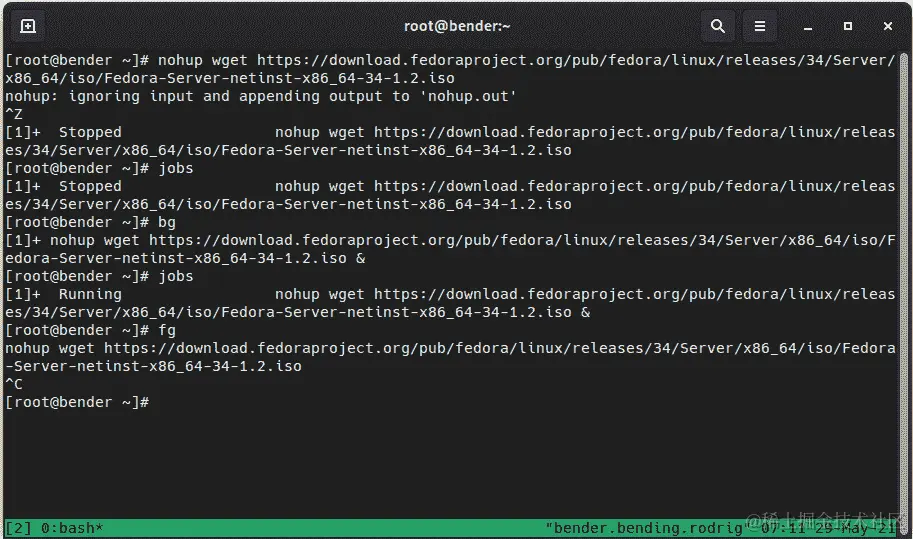Click the tmux session indicator [2]
Image resolution: width=913 pixels, height=539 pixels.
tap(18, 528)
